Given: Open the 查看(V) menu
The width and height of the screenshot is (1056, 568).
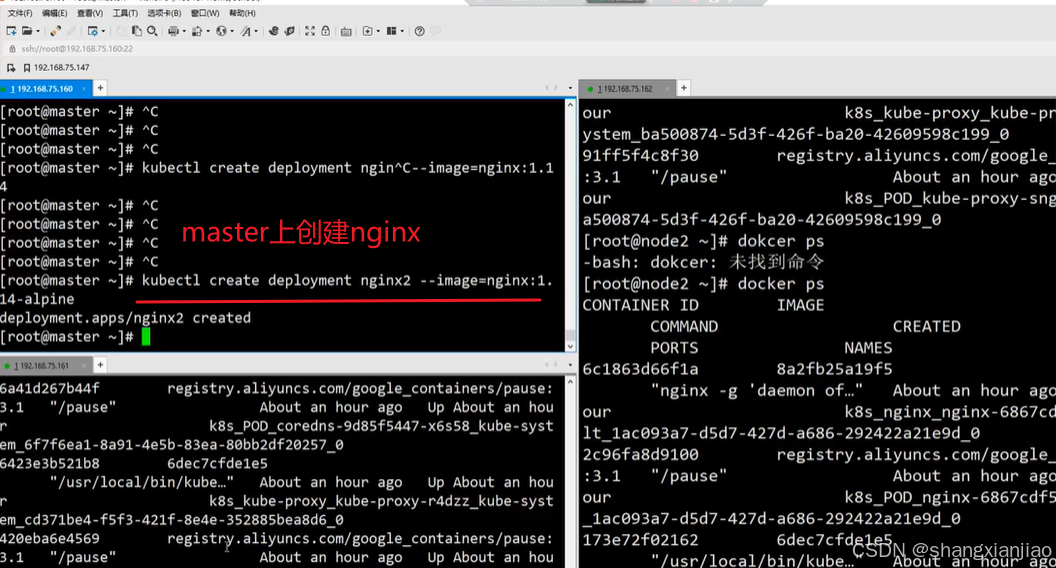Looking at the screenshot, I should (90, 13).
